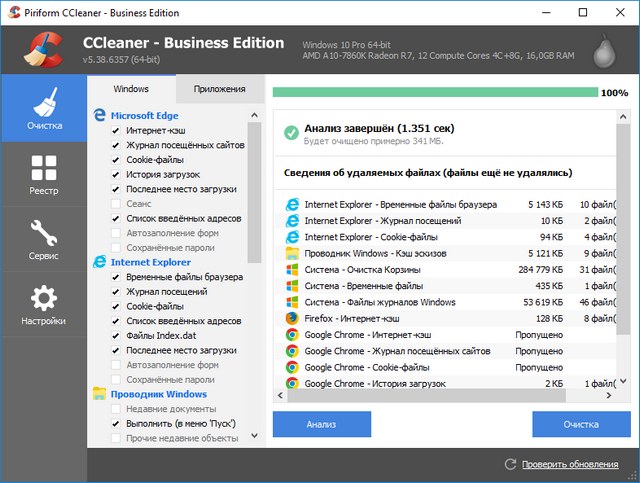The image size is (640, 483).
Task: Uncheck Интернет-кэш under Microsoft Edge
Action: tap(117, 131)
